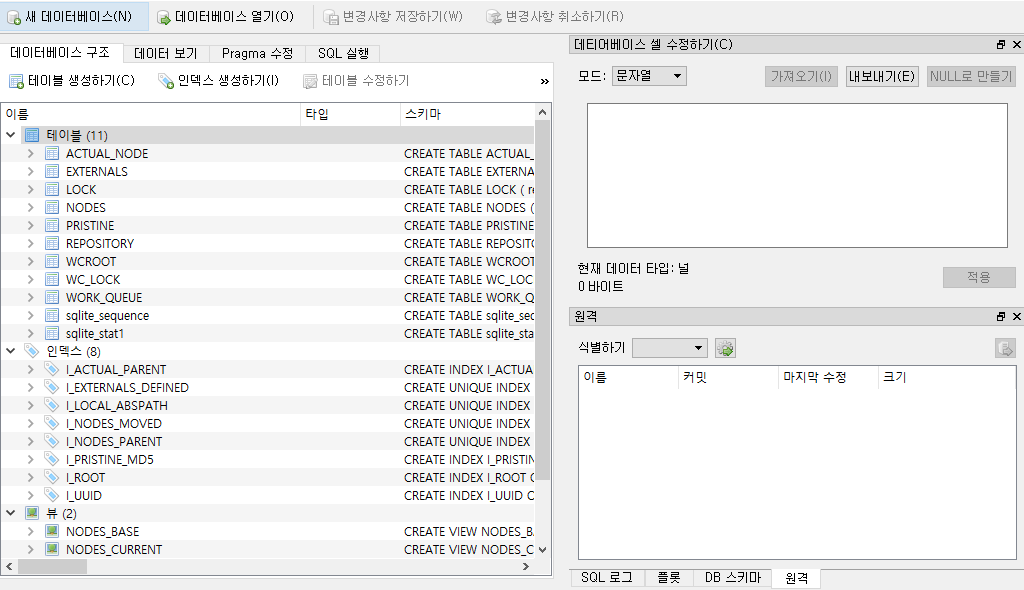This screenshot has width=1024, height=590.
Task: Click the 적용 button
Action: 979,277
